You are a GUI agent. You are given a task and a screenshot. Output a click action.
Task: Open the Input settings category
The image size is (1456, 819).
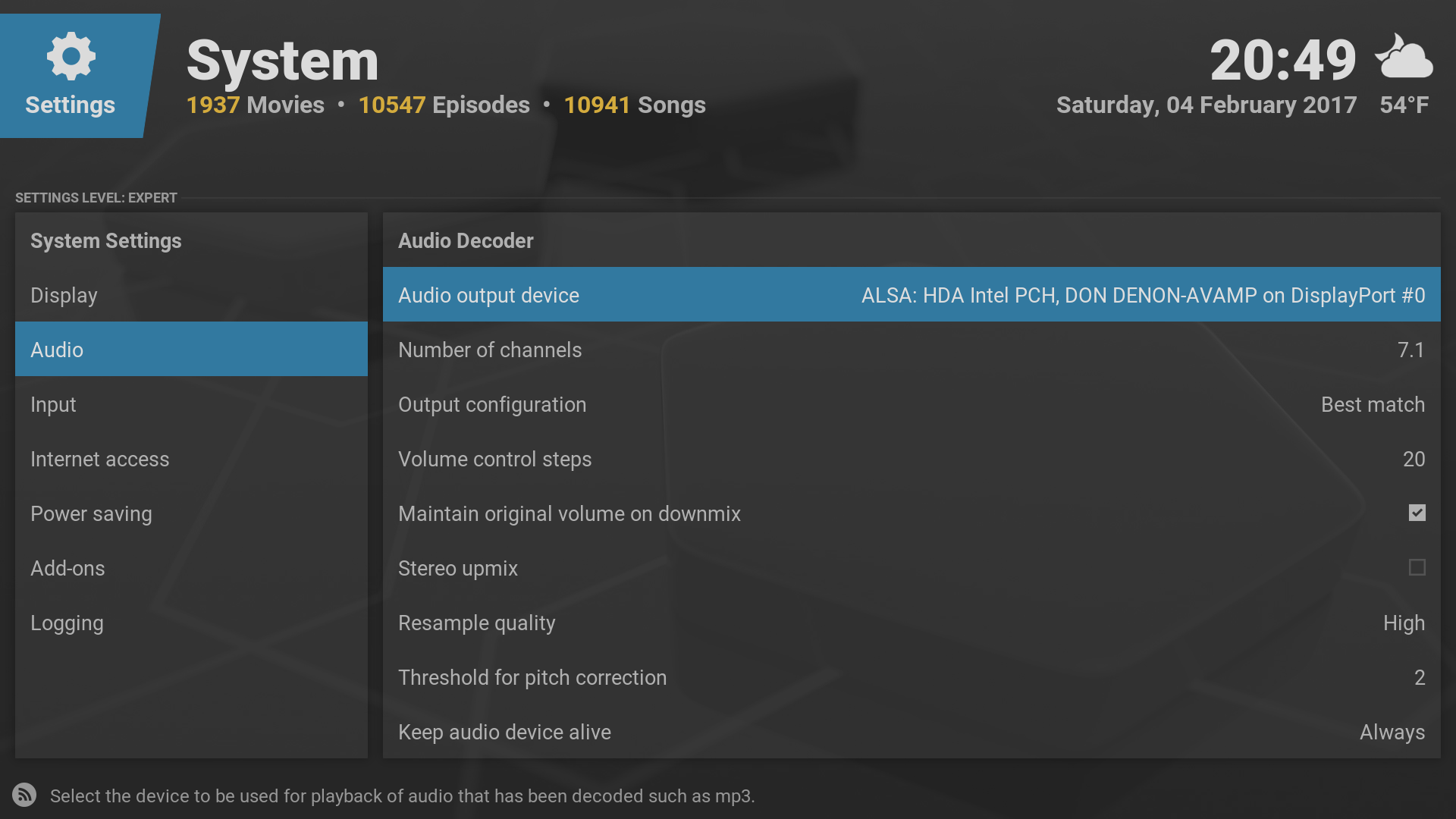pyautogui.click(x=191, y=404)
